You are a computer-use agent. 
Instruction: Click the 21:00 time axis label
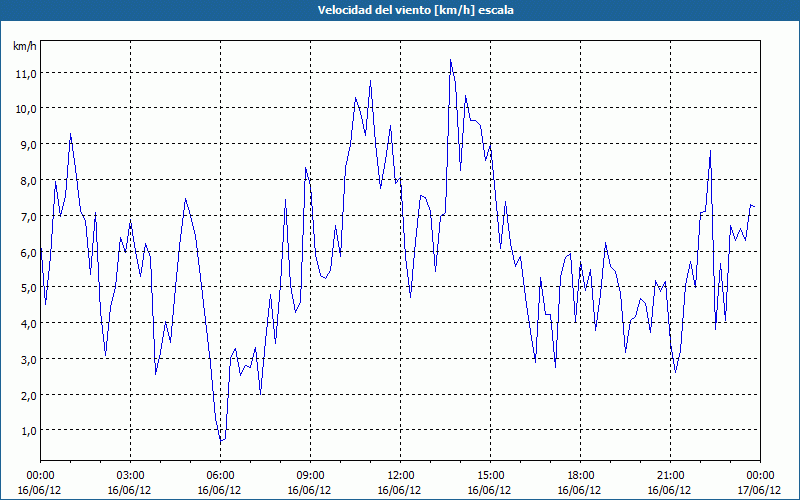[670, 476]
